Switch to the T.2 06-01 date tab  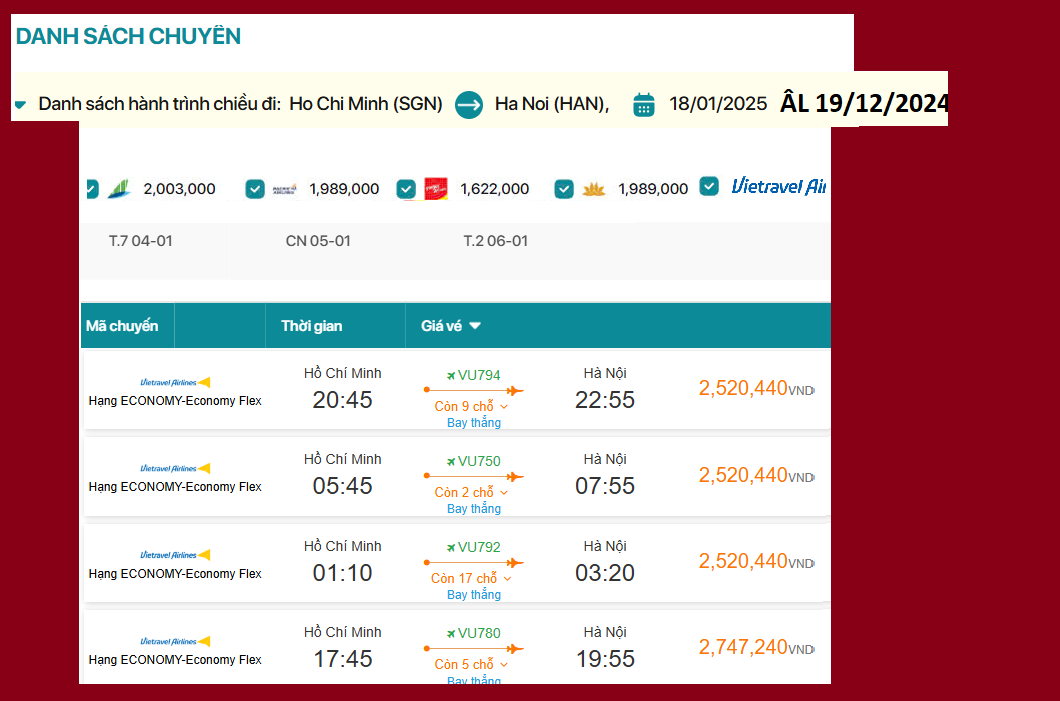(x=496, y=240)
